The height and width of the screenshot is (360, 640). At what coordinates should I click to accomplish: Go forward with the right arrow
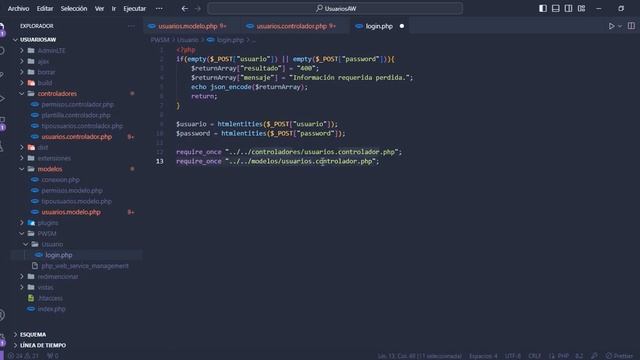(198, 8)
